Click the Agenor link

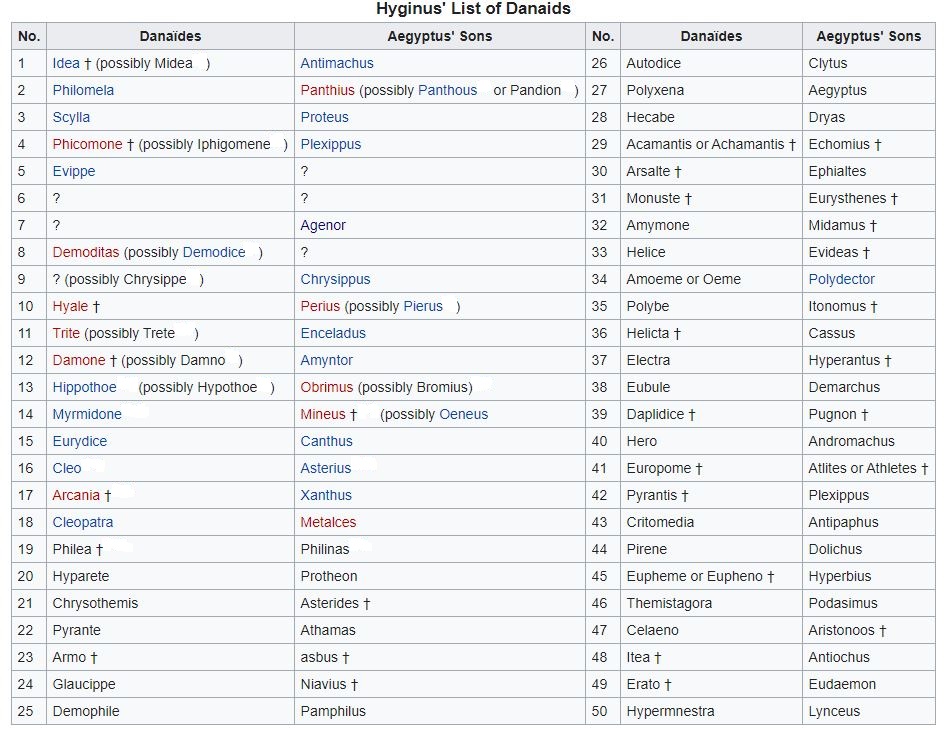coord(322,225)
